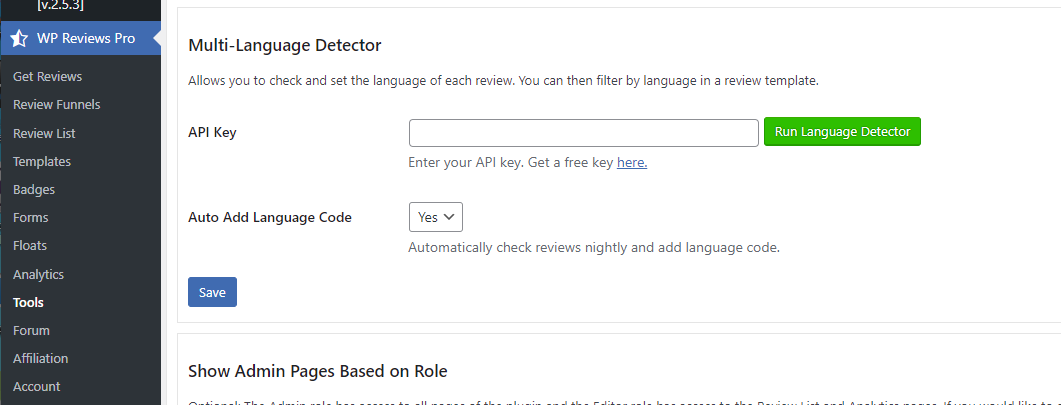
Task: Open the Account page
Action: tap(37, 387)
